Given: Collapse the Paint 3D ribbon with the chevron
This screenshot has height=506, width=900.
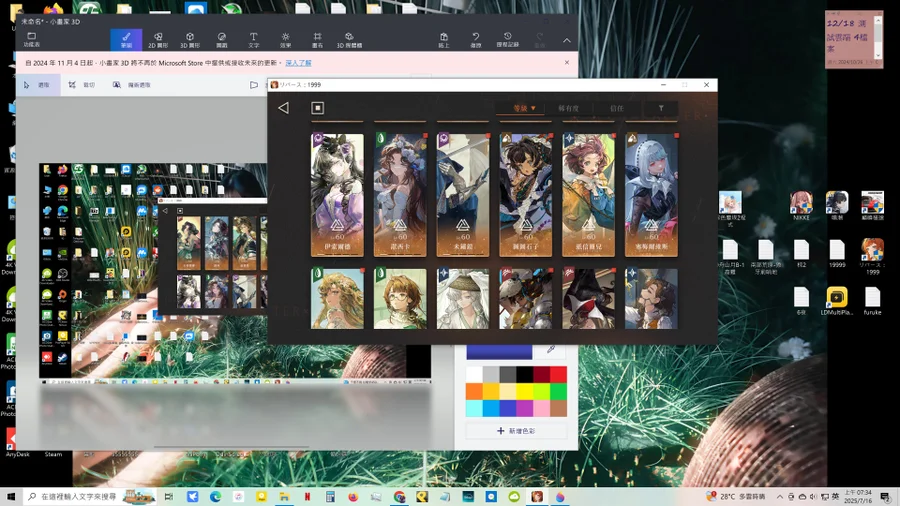Looking at the screenshot, I should tap(567, 41).
